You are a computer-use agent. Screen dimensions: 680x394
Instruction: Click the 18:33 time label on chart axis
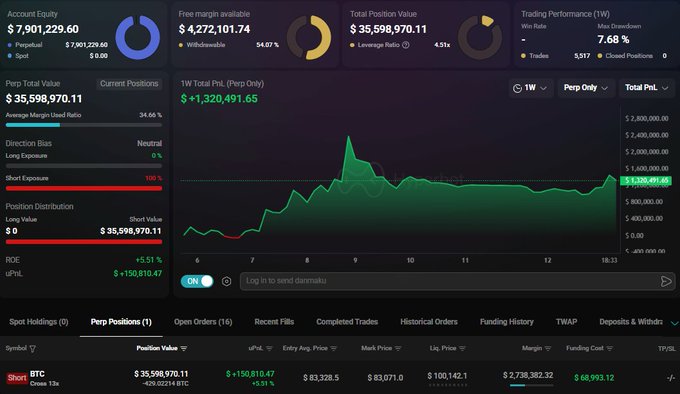(609, 260)
